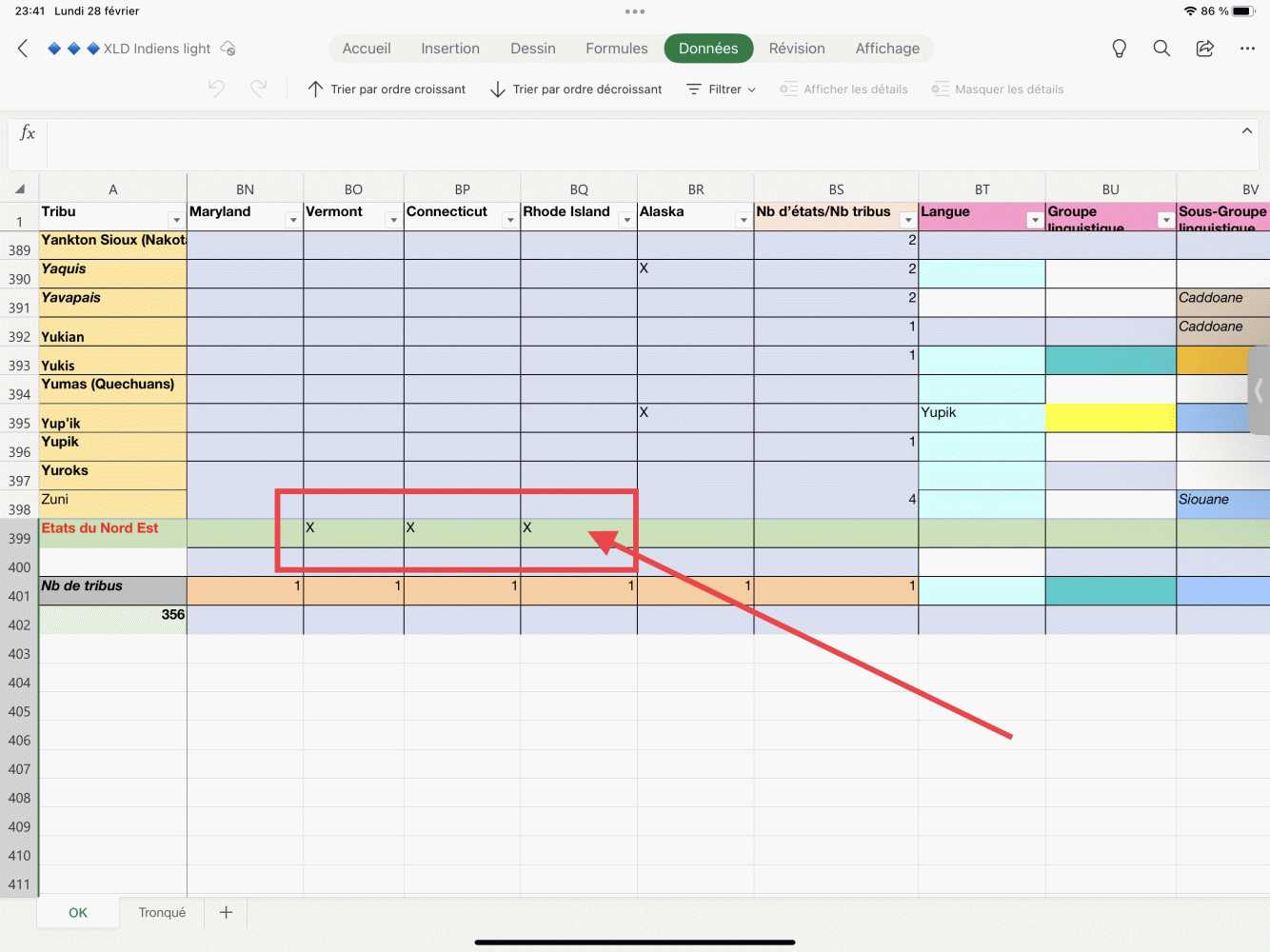Tap the XLD Indiens light file name
The height and width of the screenshot is (952, 1270).
click(x=157, y=49)
